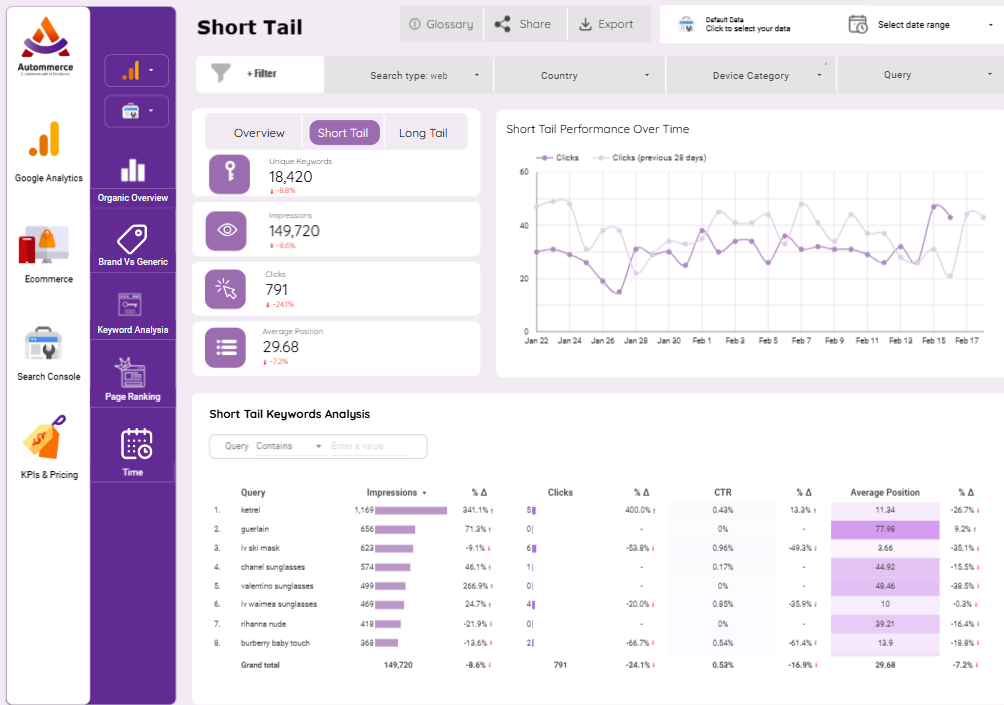Click the Glossary info icon
This screenshot has height=705, width=1004.
(x=415, y=24)
